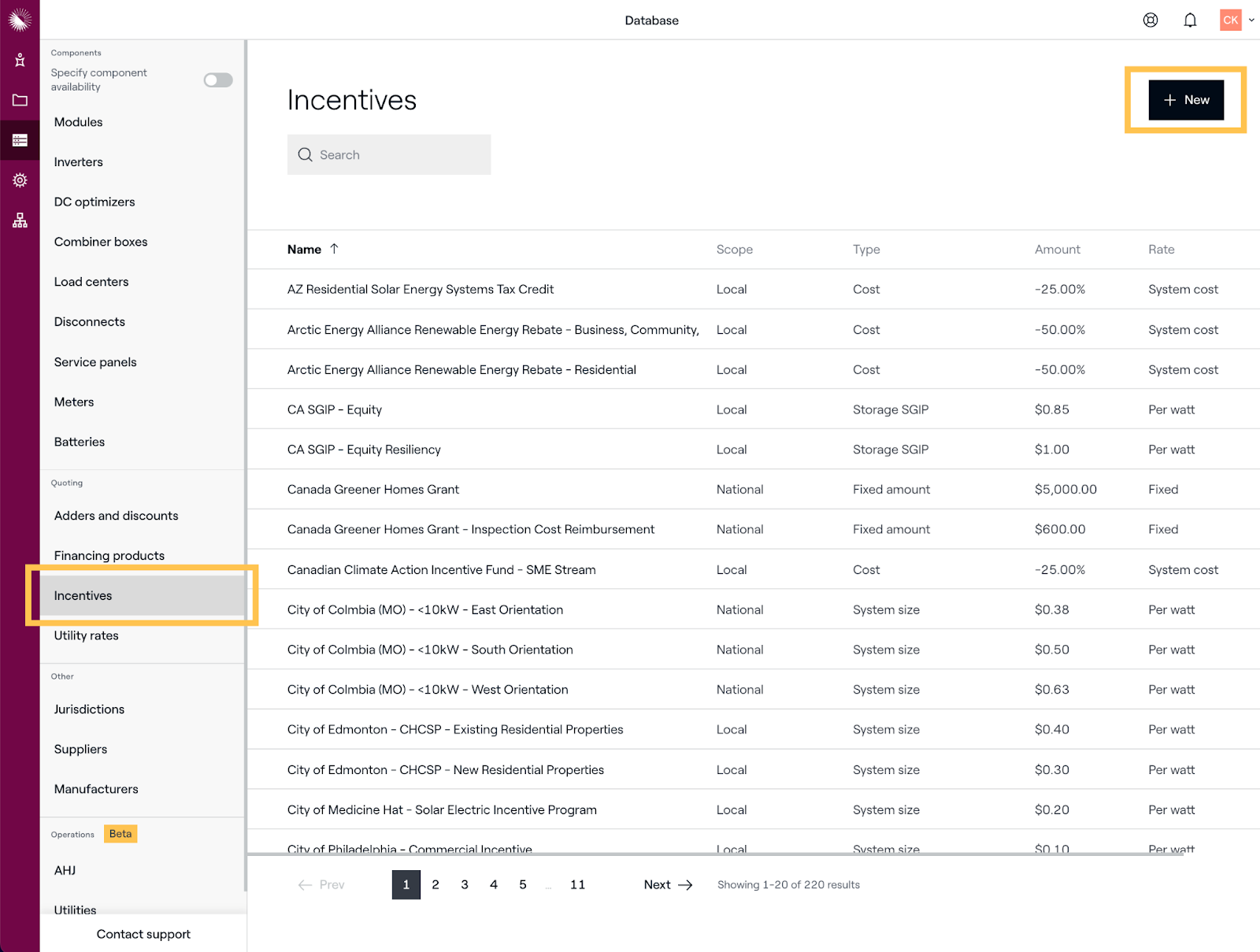
Task: Select the database icon in left rail
Action: tap(20, 140)
